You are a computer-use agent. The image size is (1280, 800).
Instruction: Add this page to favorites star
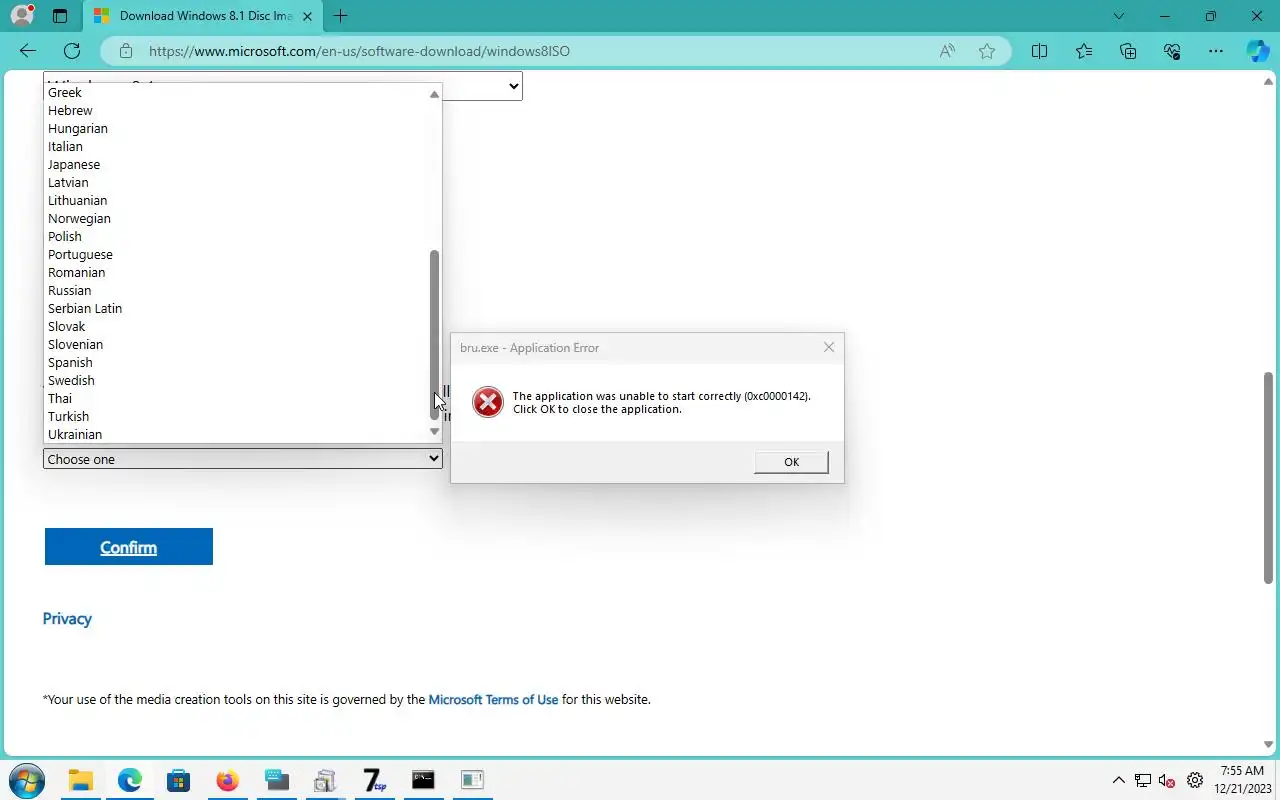tap(987, 51)
